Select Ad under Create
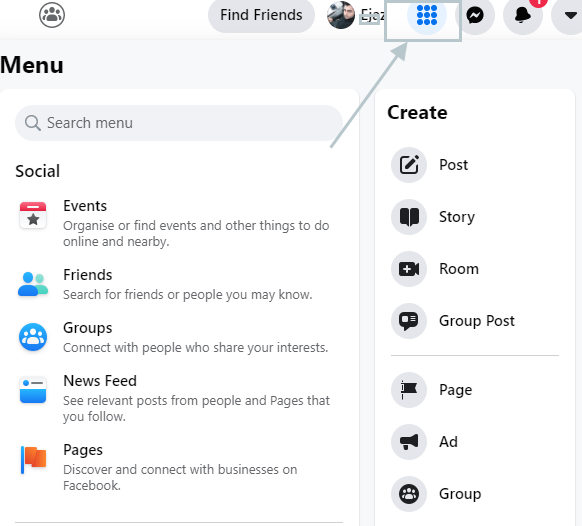 (x=448, y=442)
